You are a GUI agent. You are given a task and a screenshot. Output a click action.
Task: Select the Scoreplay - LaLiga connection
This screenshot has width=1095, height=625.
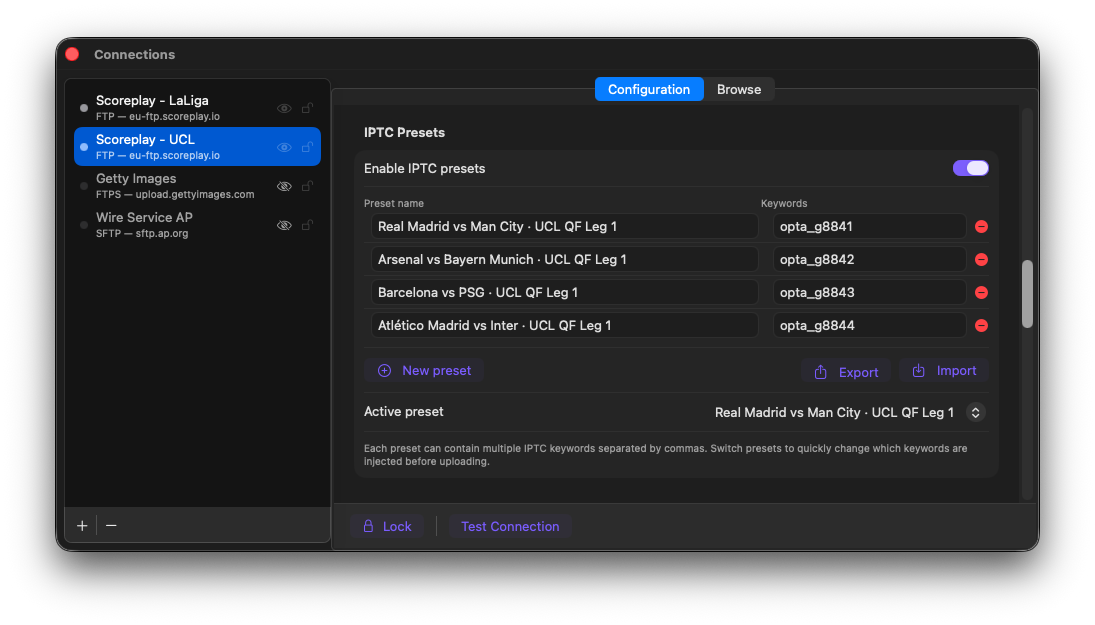pyautogui.click(x=197, y=108)
